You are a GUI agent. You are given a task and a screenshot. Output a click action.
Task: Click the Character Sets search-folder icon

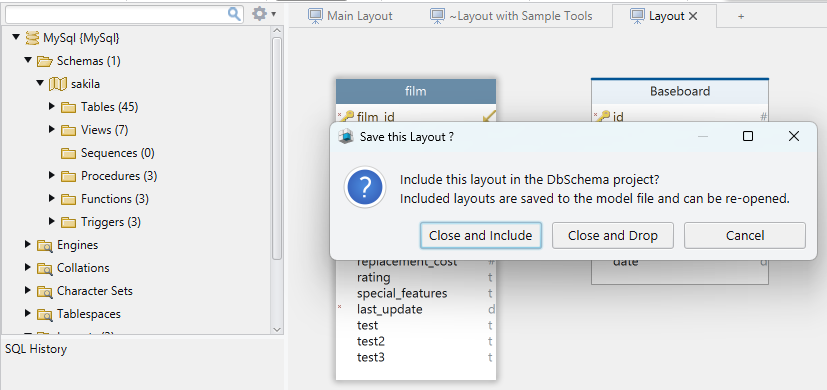pyautogui.click(x=45, y=291)
